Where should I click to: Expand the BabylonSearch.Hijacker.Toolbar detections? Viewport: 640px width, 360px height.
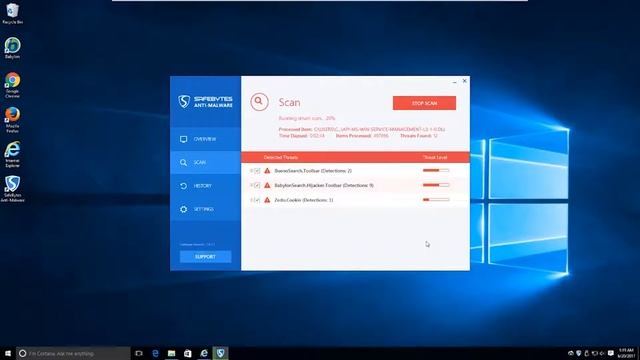(251, 185)
